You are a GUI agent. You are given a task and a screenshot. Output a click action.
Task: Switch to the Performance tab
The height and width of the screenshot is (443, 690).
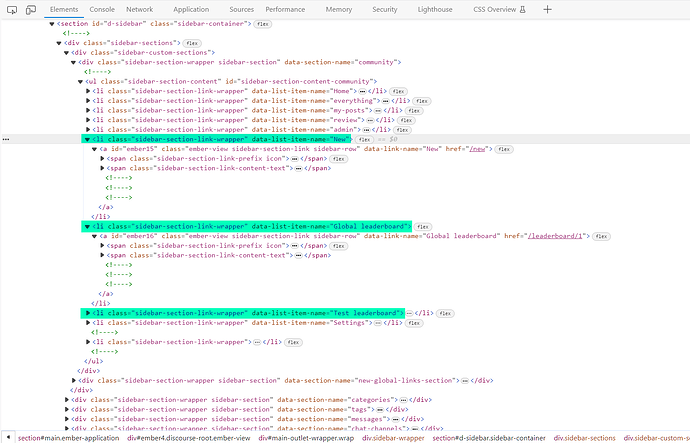click(285, 9)
